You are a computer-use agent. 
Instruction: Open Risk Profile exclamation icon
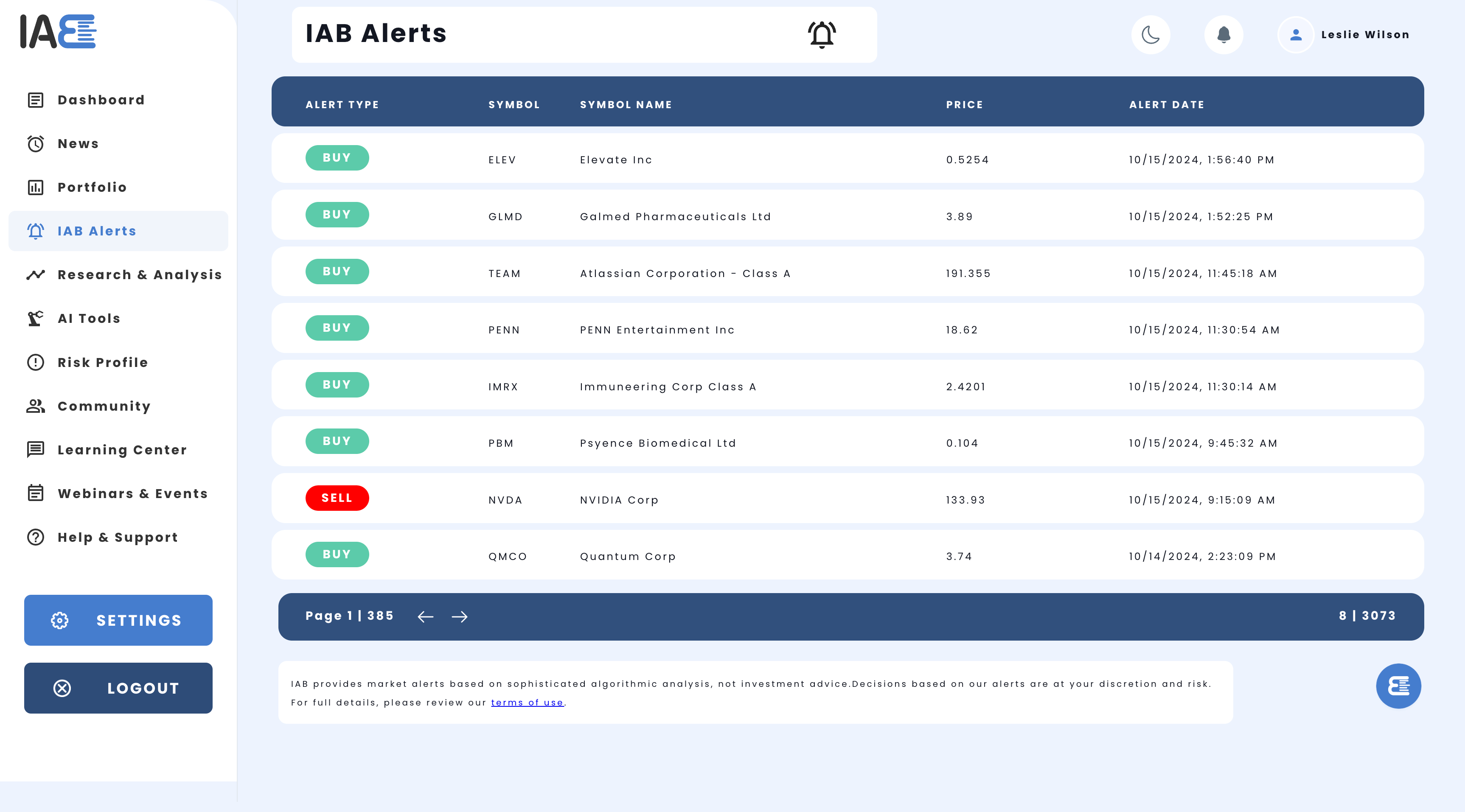(36, 362)
